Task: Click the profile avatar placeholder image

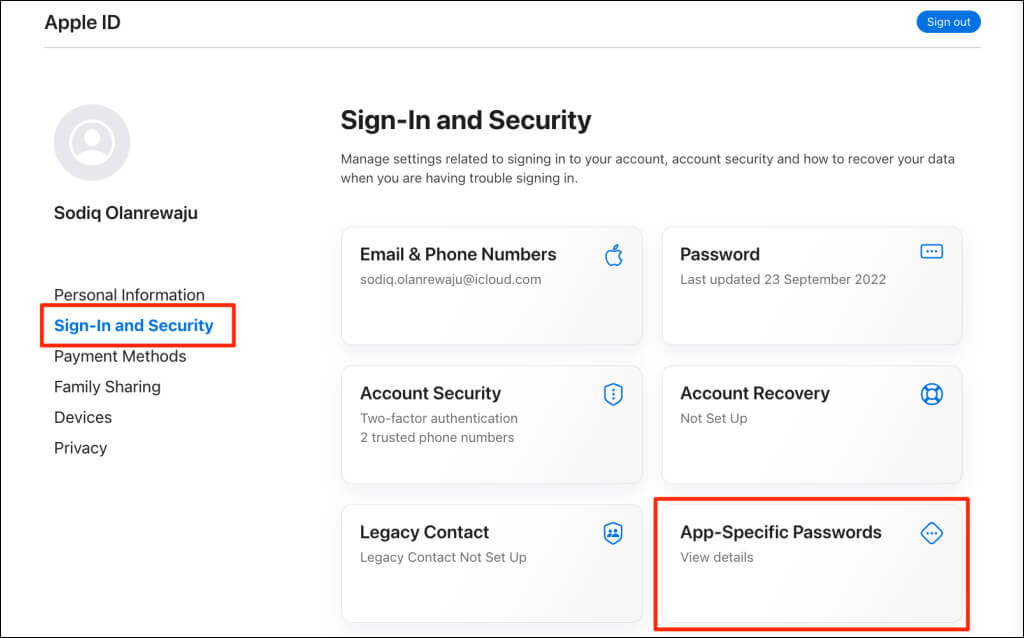Action: pyautogui.click(x=92, y=142)
